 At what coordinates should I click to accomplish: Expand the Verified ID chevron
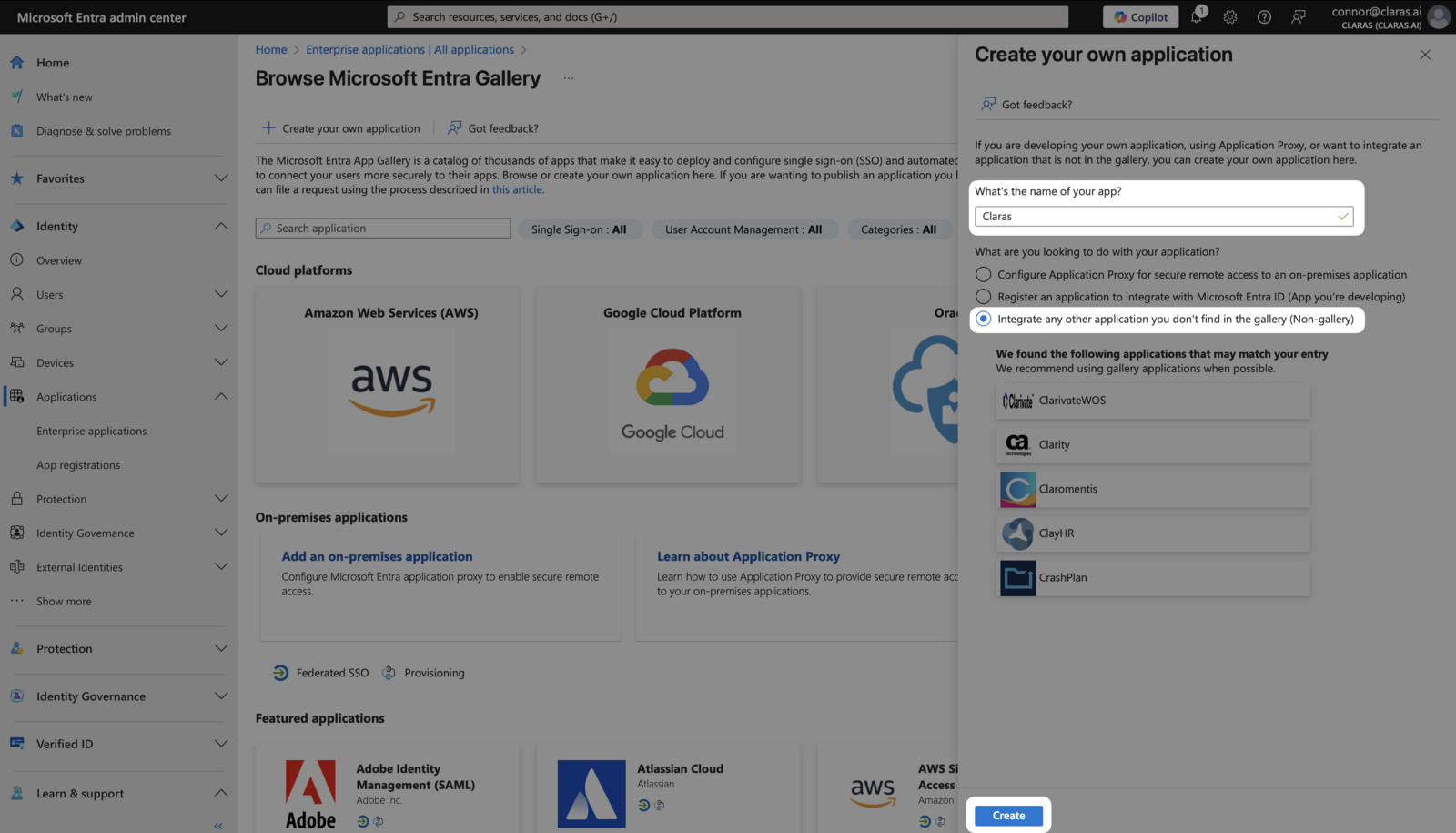pyautogui.click(x=220, y=743)
